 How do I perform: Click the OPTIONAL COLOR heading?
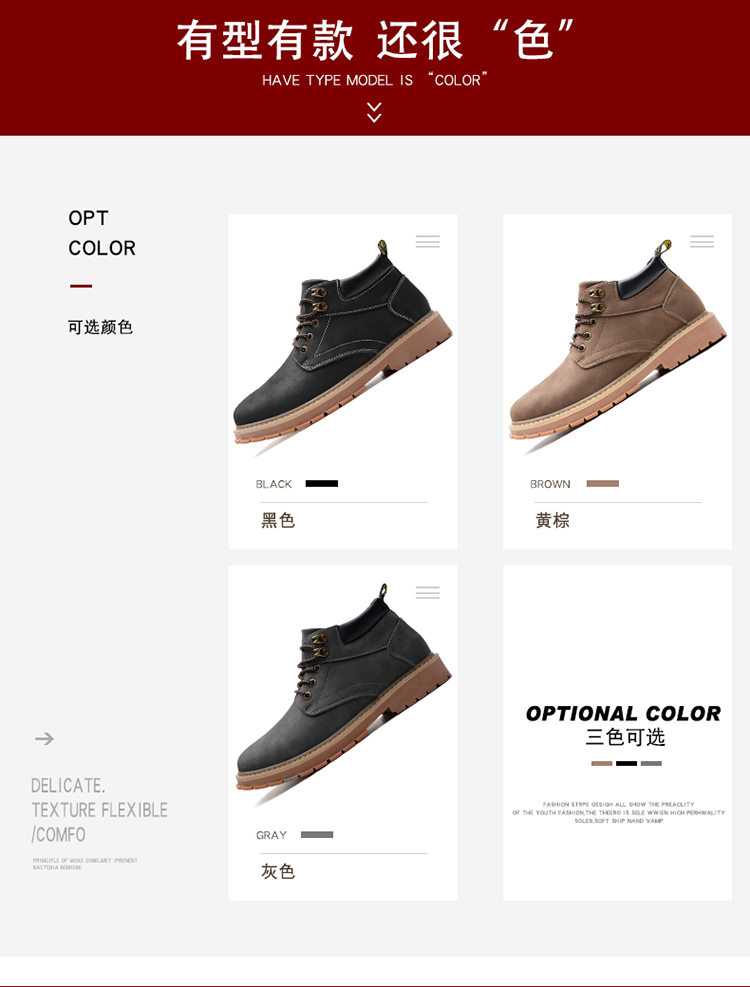coord(623,713)
